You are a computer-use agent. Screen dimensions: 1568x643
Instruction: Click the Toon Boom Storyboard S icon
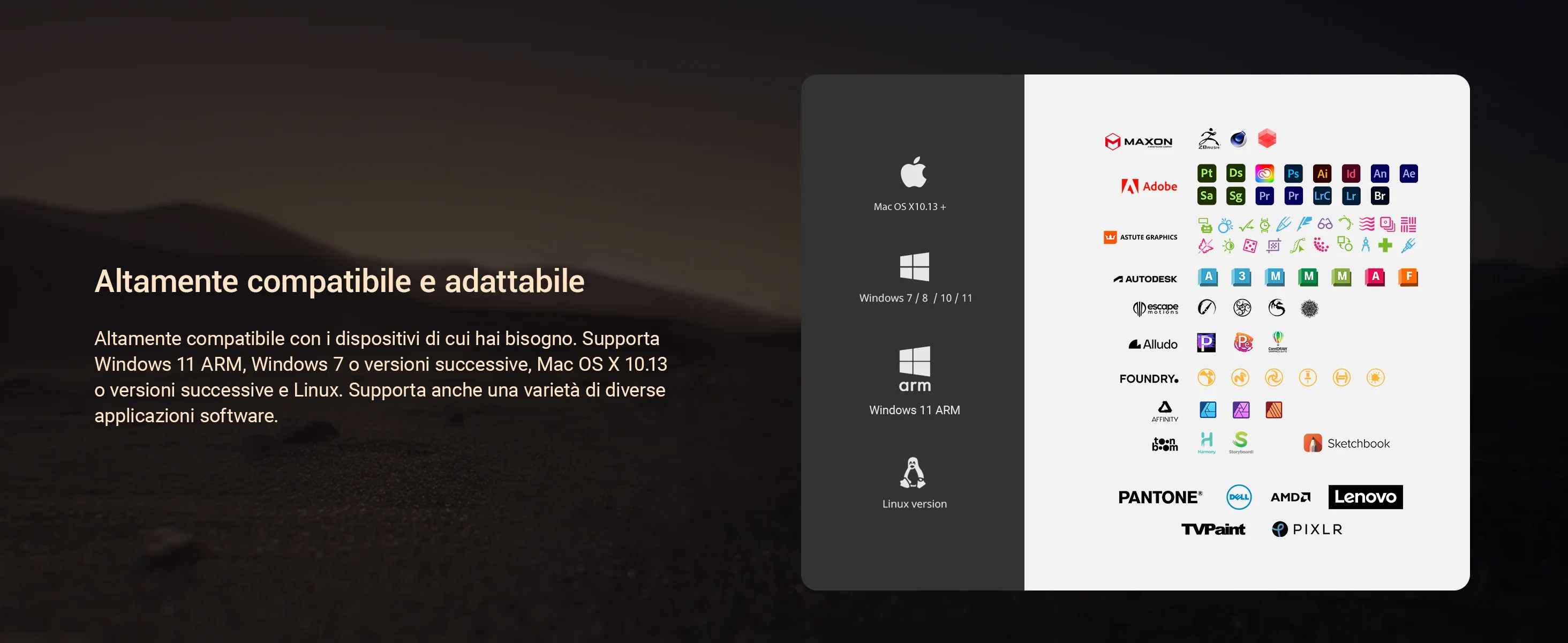tap(1240, 443)
